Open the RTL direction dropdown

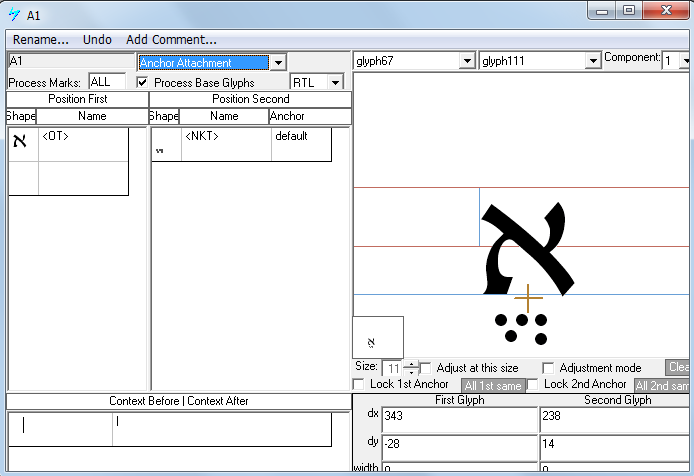pyautogui.click(x=335, y=82)
